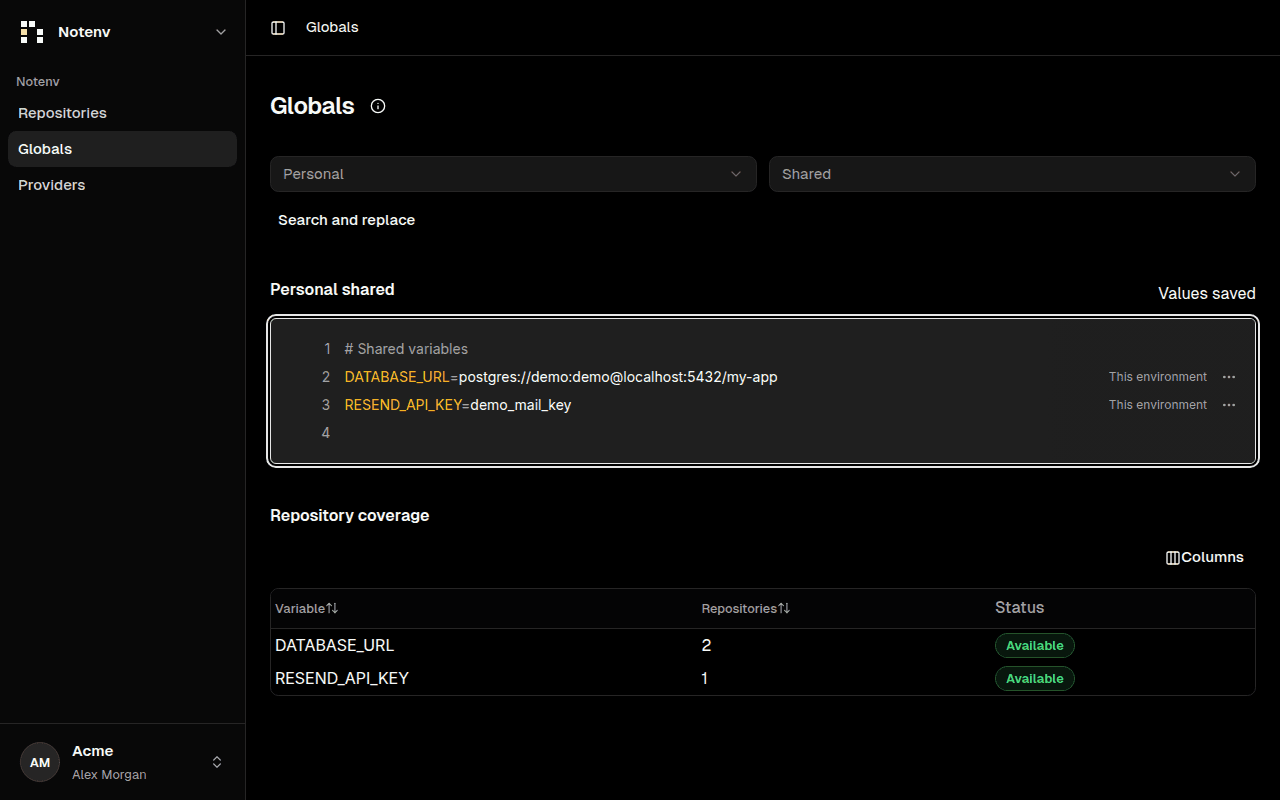Click the AM user avatar

point(40,762)
